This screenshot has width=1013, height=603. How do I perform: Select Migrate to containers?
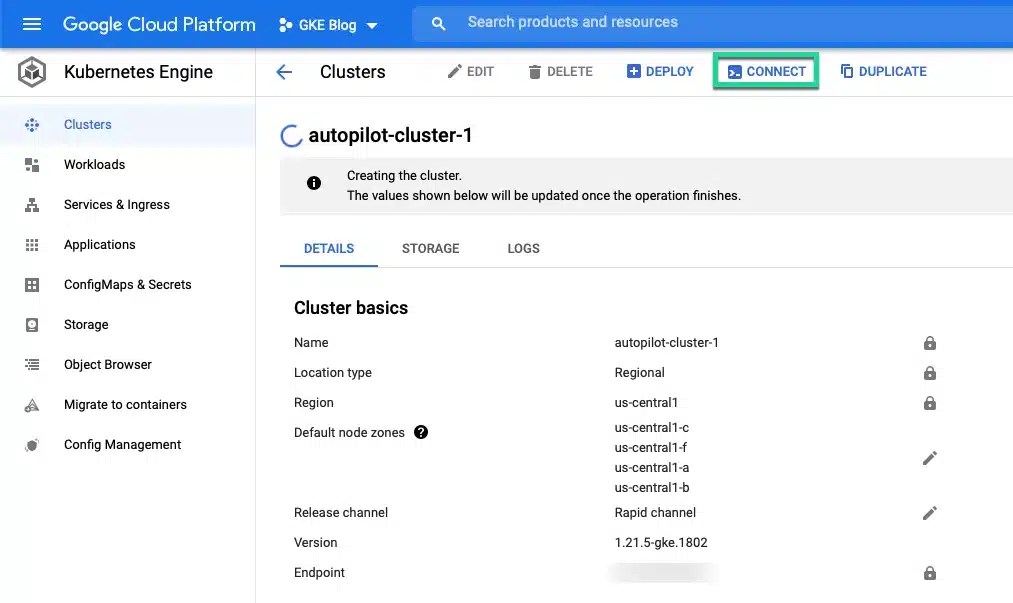pos(124,404)
